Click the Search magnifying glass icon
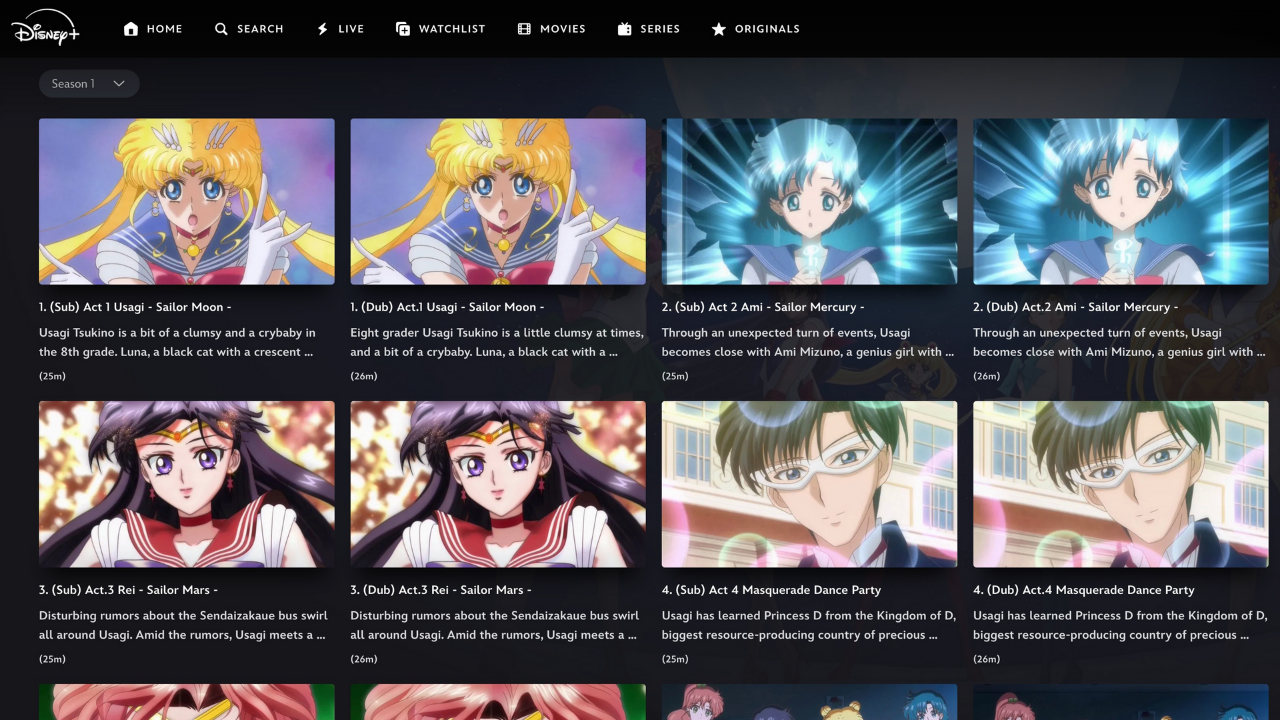The image size is (1280, 720). pyautogui.click(x=222, y=29)
